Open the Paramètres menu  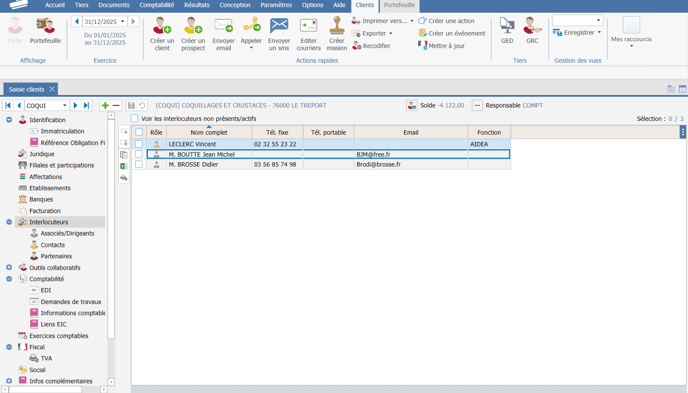[x=276, y=5]
